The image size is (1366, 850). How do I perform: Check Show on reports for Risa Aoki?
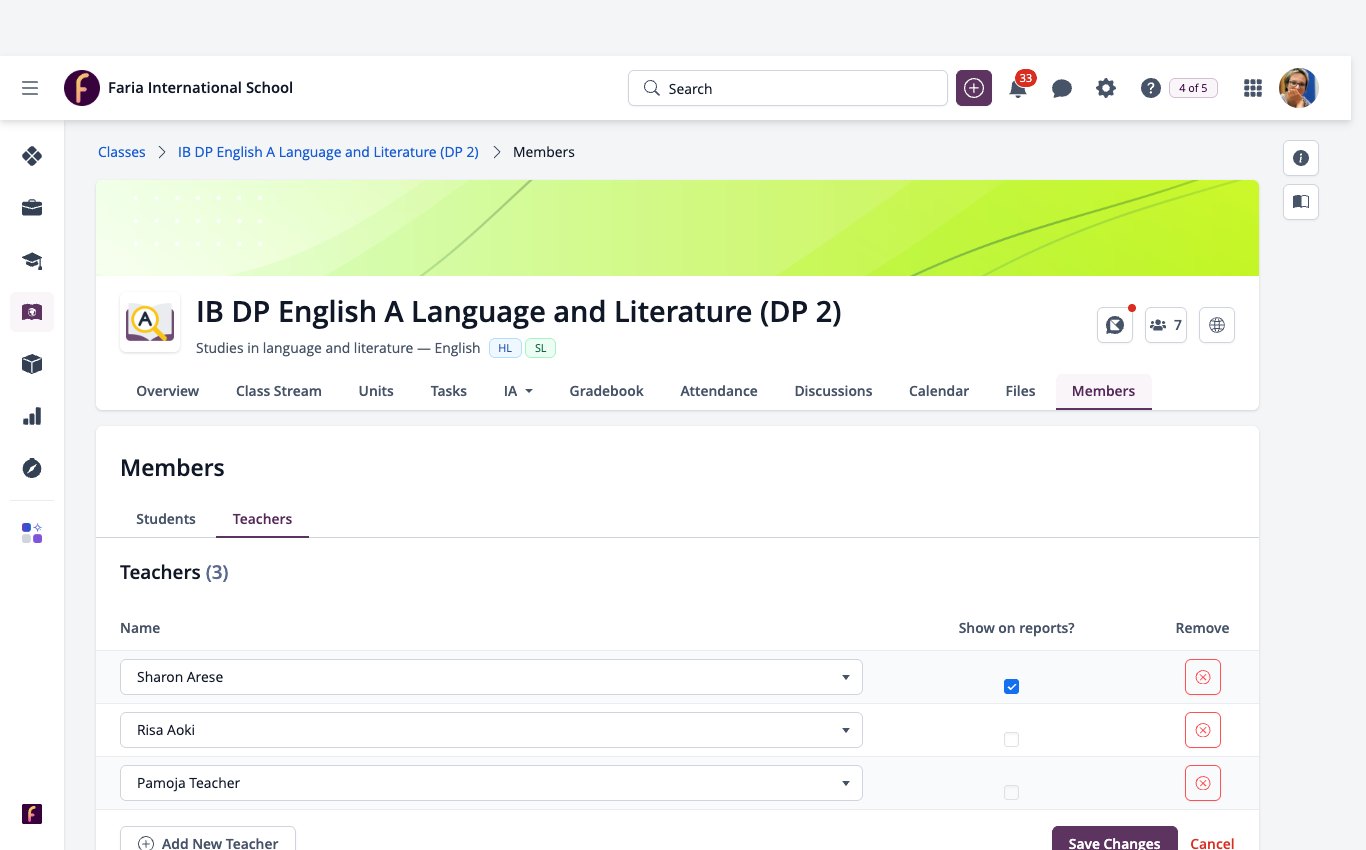(1011, 739)
